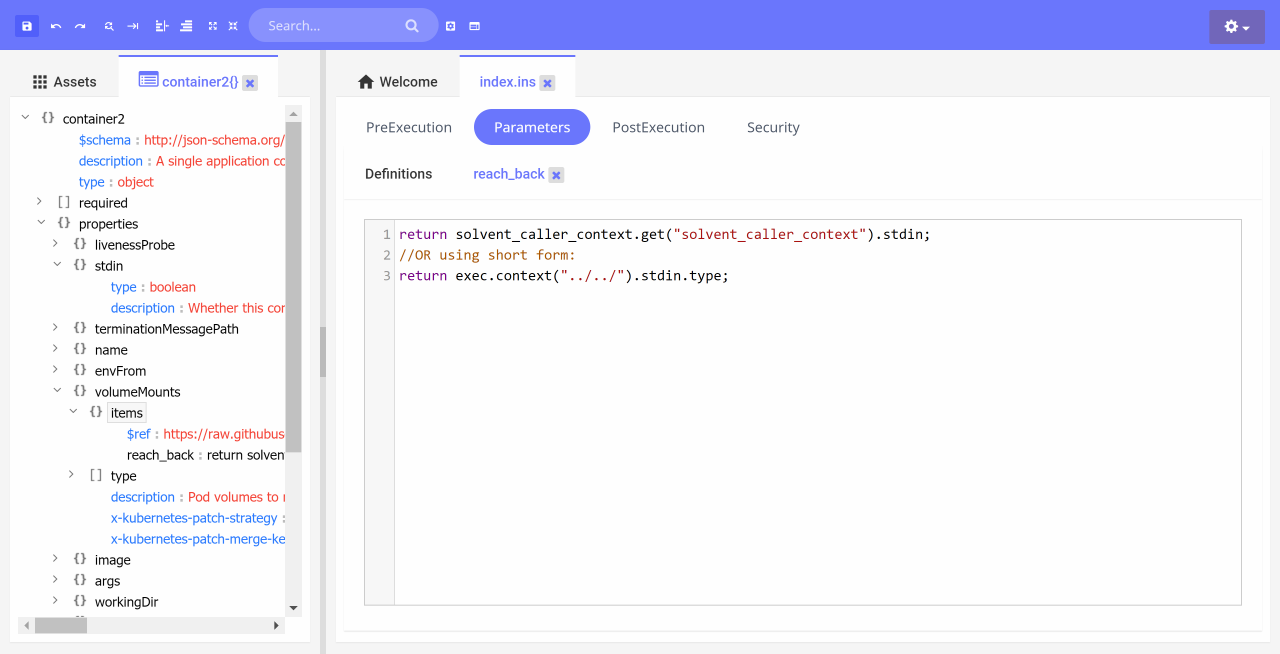Image resolution: width=1280 pixels, height=654 pixels.
Task: Open the PostExecution tab
Action: 658,128
